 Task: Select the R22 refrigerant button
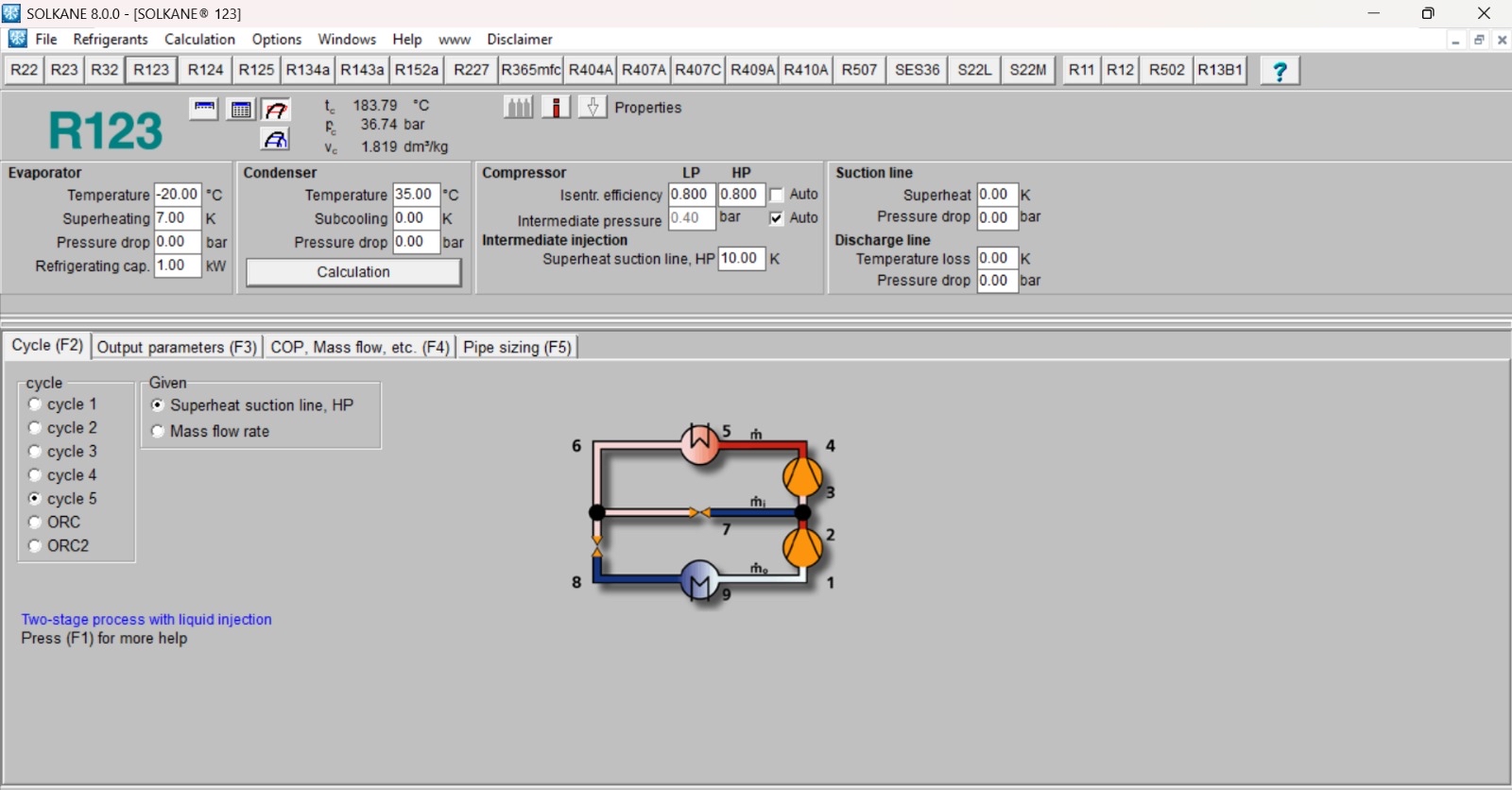[x=25, y=70]
